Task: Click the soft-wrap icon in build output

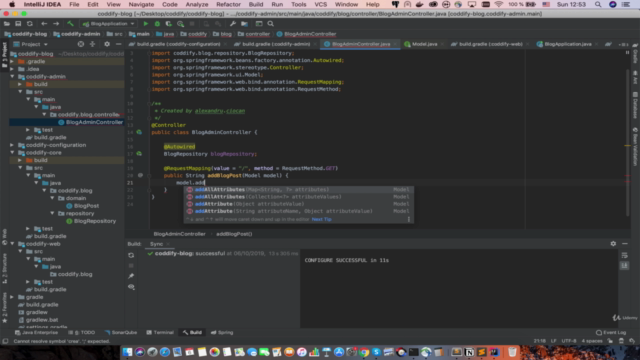Action: [x=624, y=255]
